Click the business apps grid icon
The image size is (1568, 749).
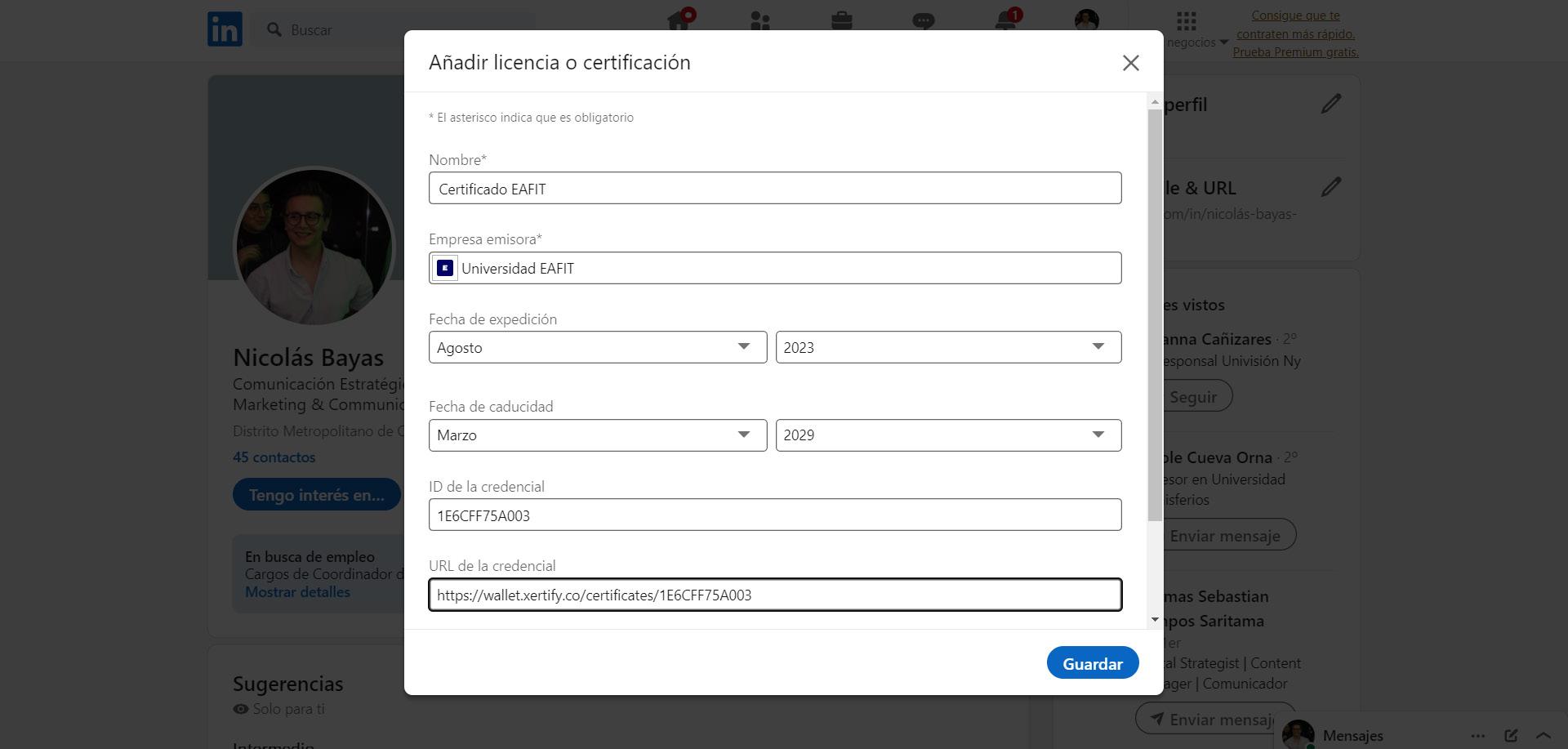(1187, 21)
